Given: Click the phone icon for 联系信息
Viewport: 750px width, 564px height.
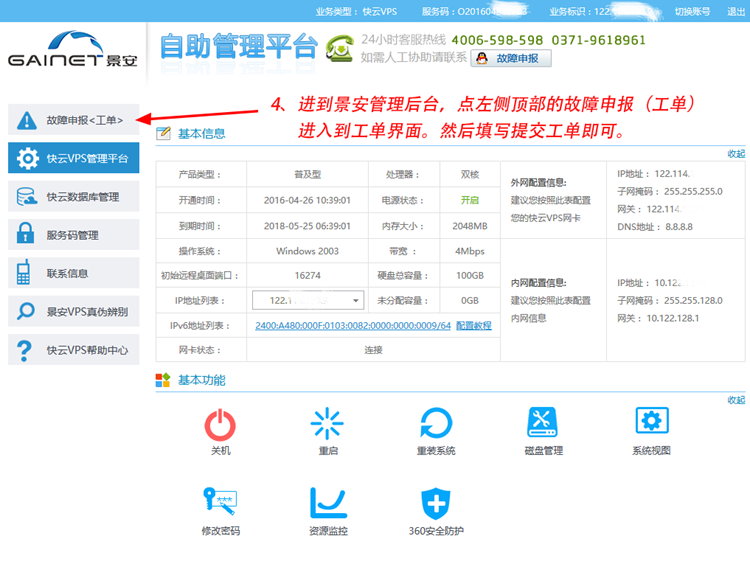Looking at the screenshot, I should pyautogui.click(x=23, y=272).
